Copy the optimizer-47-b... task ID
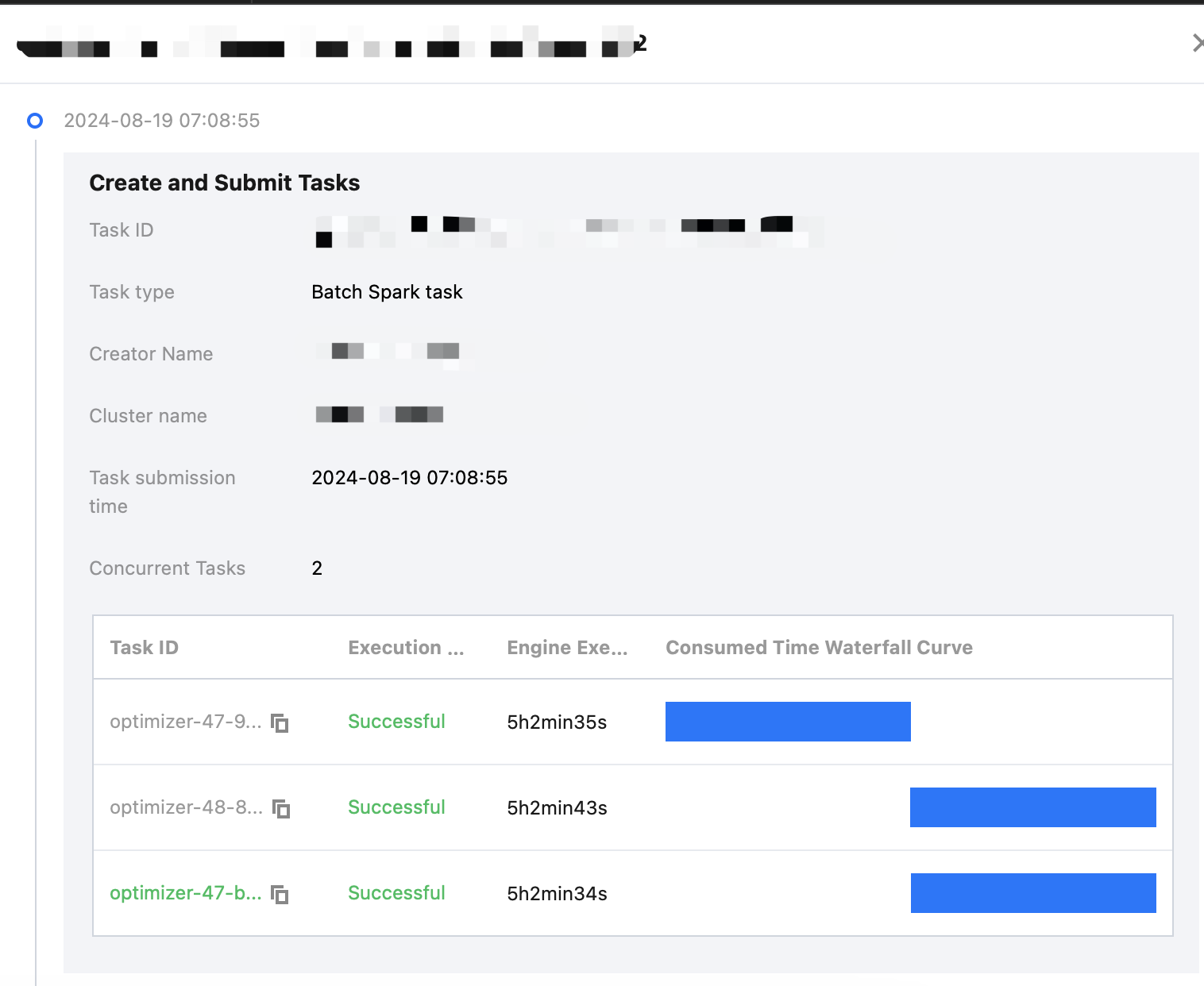 coord(280,895)
